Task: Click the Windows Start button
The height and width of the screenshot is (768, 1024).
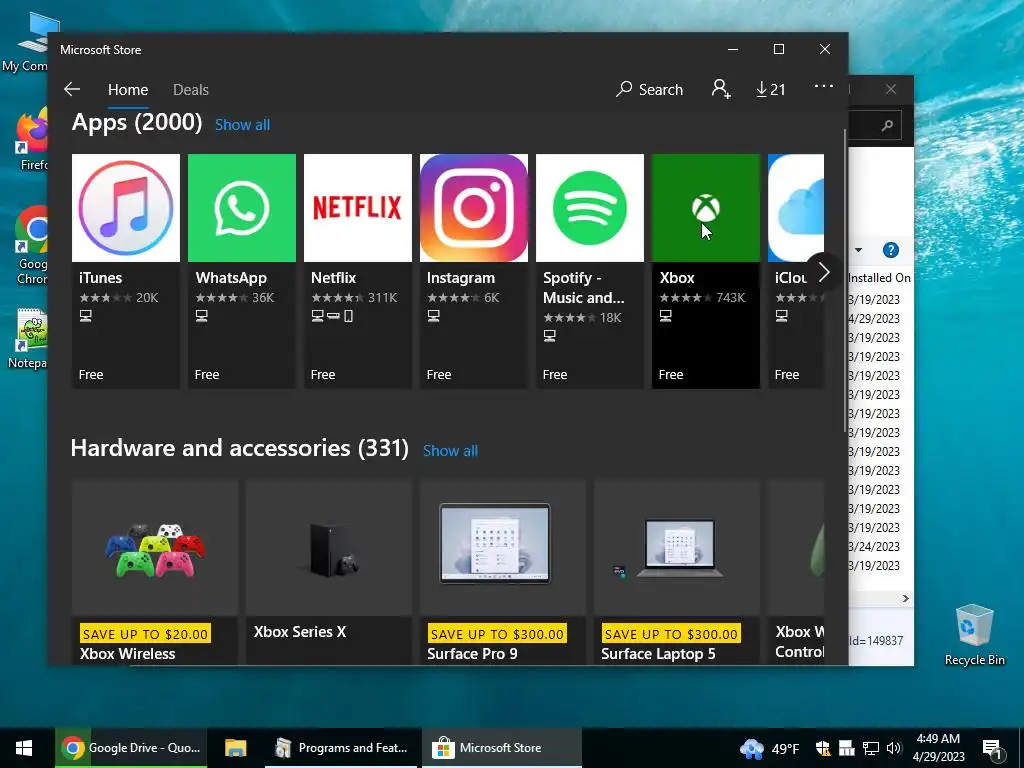Action: click(x=24, y=748)
